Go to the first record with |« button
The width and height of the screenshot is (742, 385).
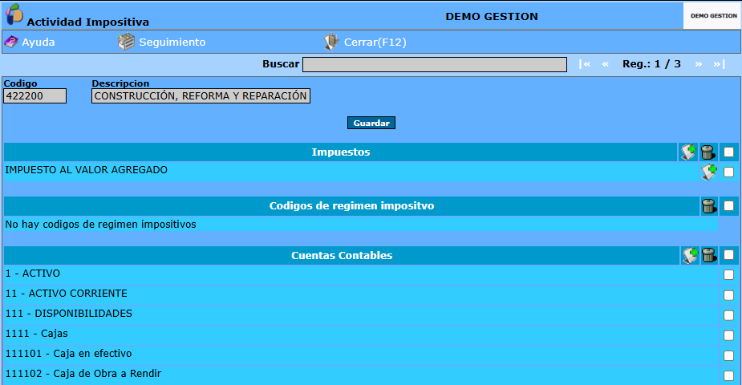tap(585, 64)
